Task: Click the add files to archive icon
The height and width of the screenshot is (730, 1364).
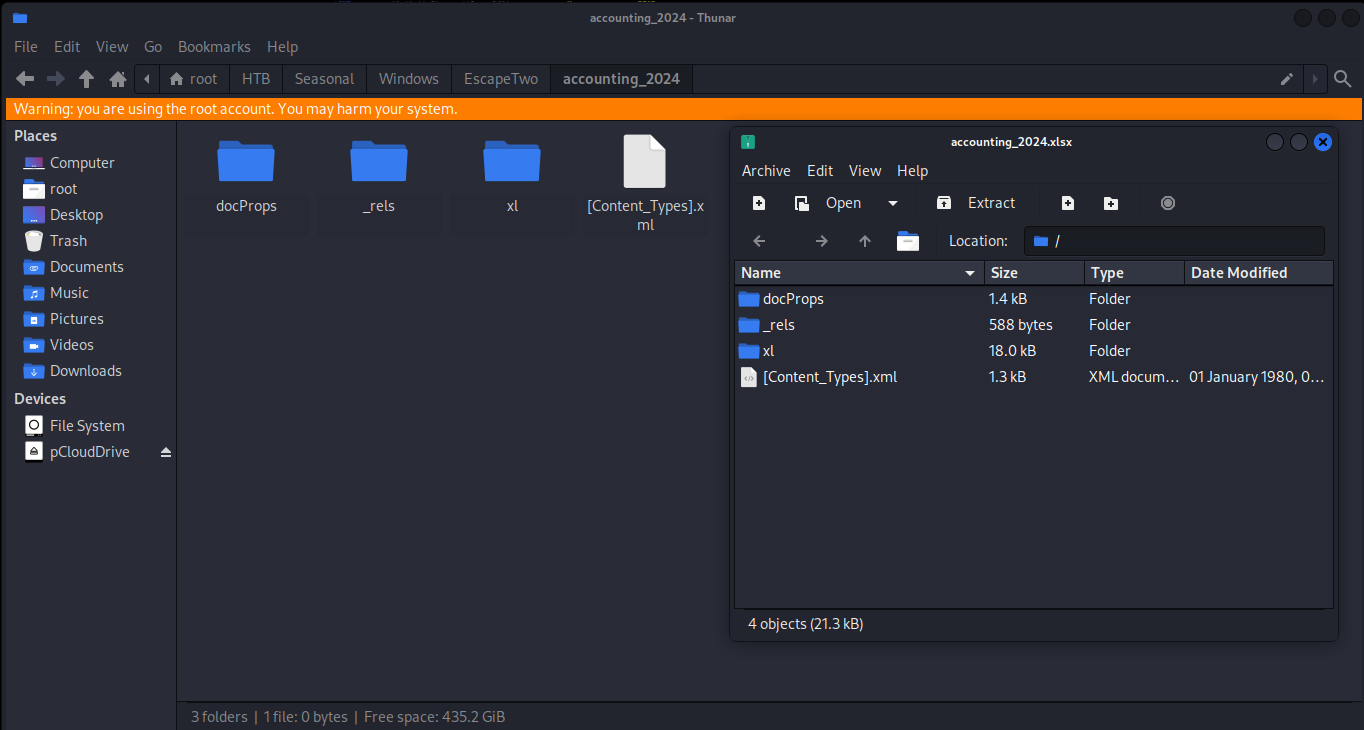Action: [1068, 203]
